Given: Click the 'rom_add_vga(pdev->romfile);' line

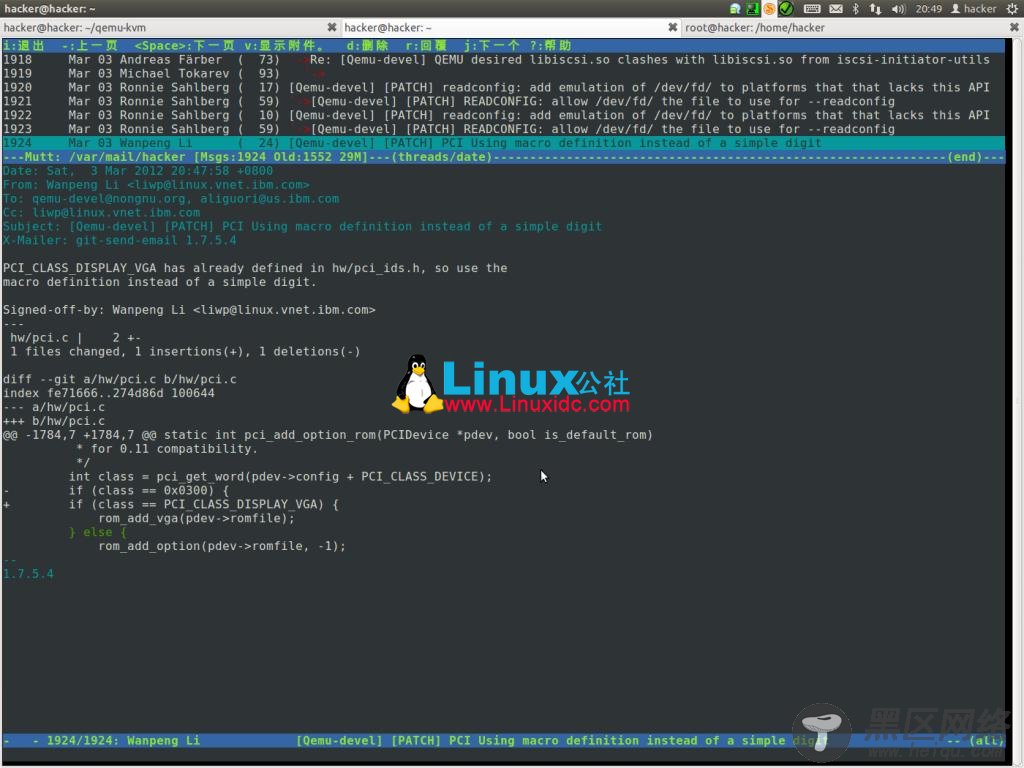Looking at the screenshot, I should coord(197,519).
